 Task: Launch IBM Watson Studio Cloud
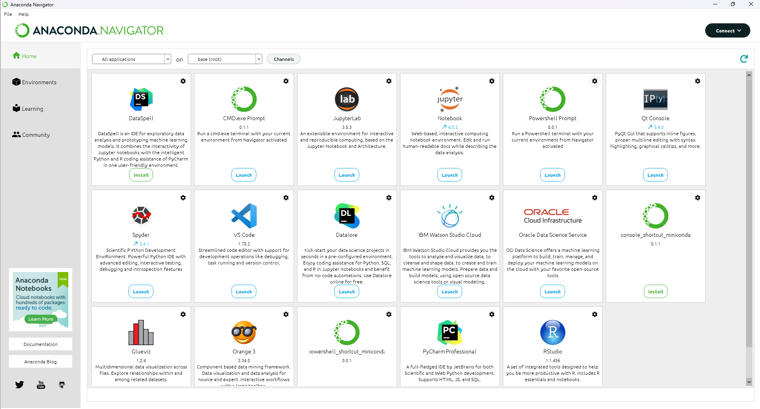pos(449,292)
